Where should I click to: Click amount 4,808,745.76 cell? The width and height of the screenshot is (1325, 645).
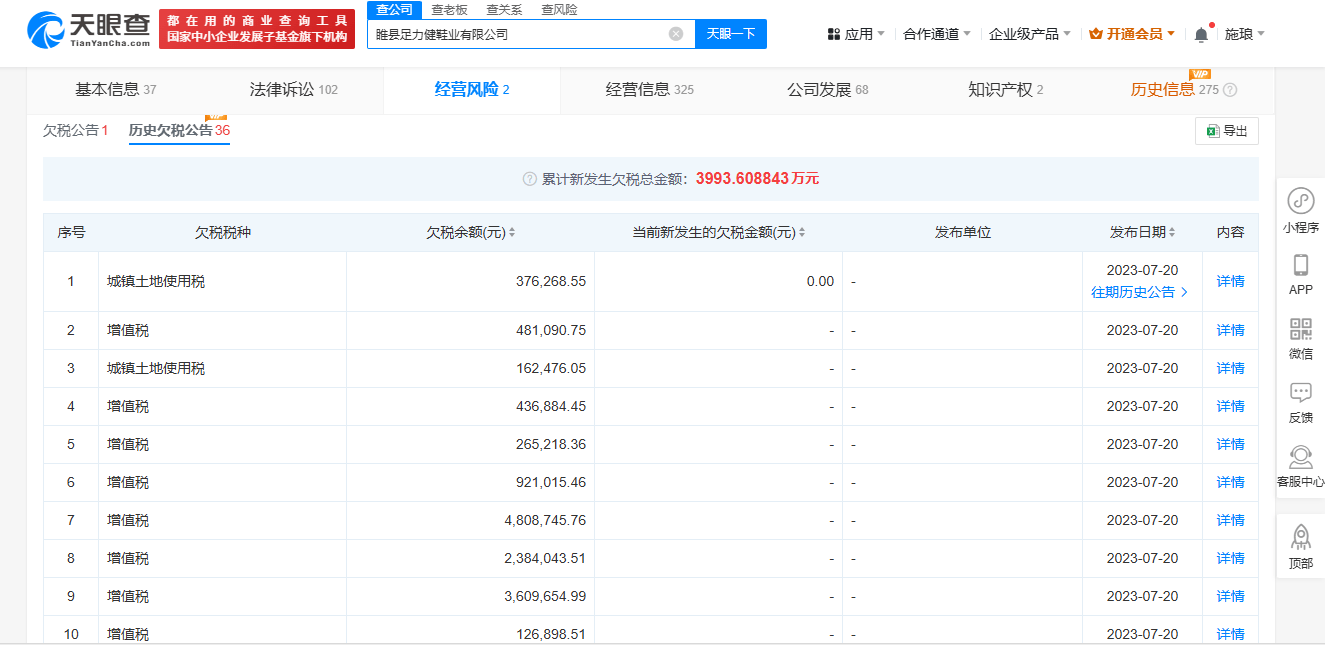click(x=545, y=520)
